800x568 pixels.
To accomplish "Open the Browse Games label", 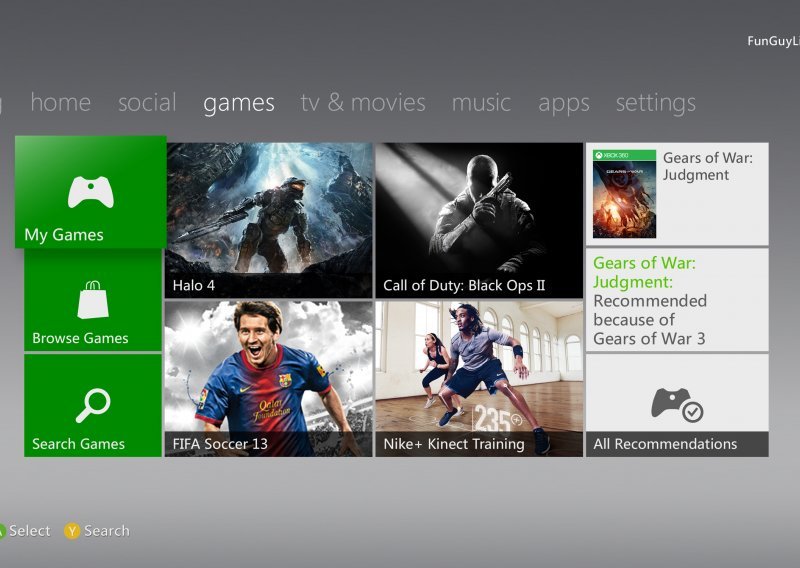I will [80, 338].
